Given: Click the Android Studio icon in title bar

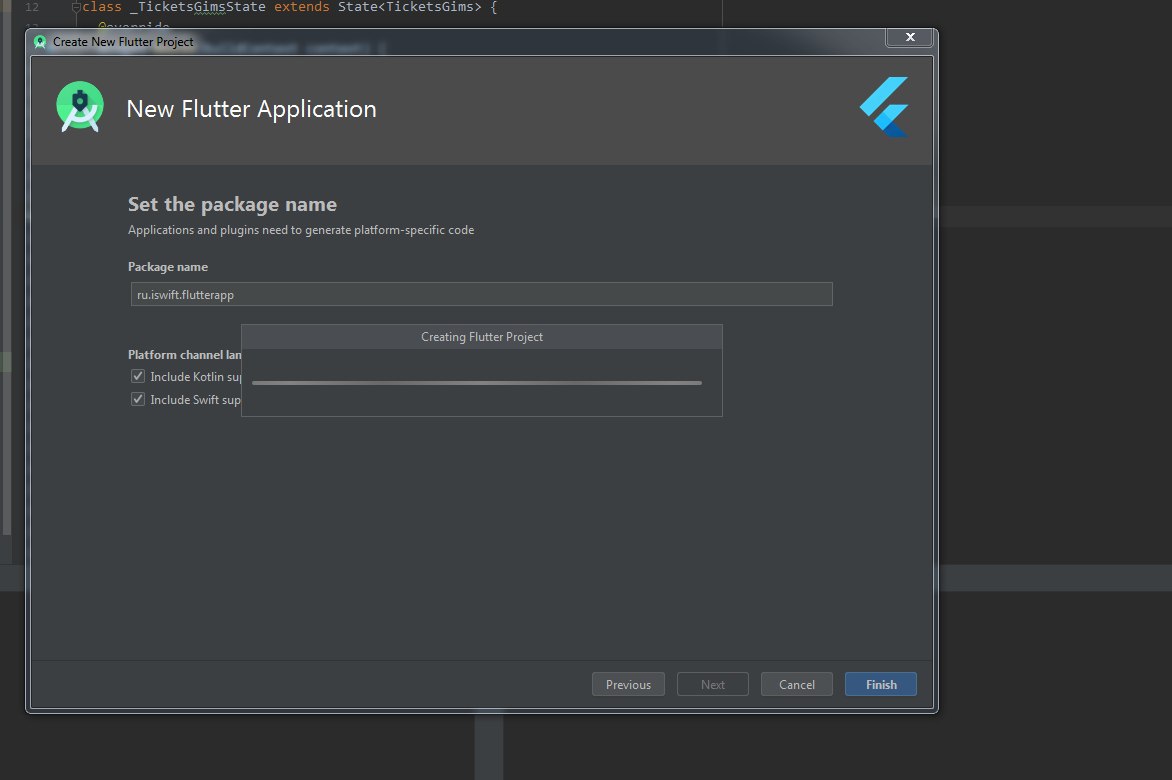Looking at the screenshot, I should coord(40,42).
